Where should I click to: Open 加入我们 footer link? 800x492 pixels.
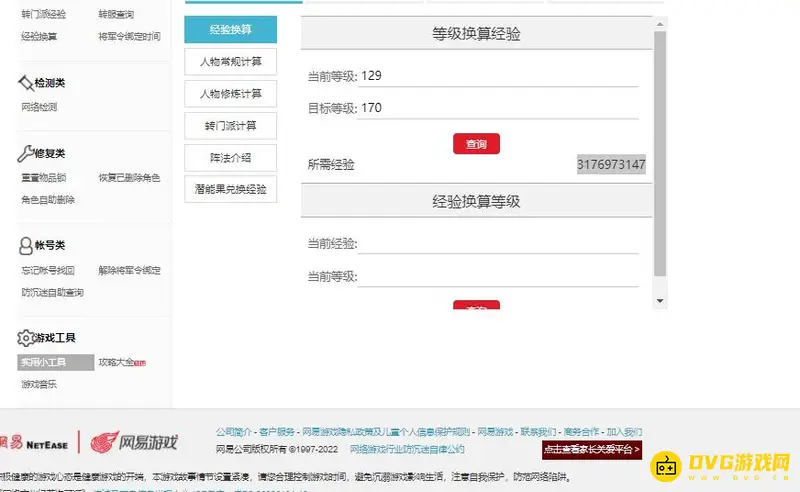coord(624,432)
